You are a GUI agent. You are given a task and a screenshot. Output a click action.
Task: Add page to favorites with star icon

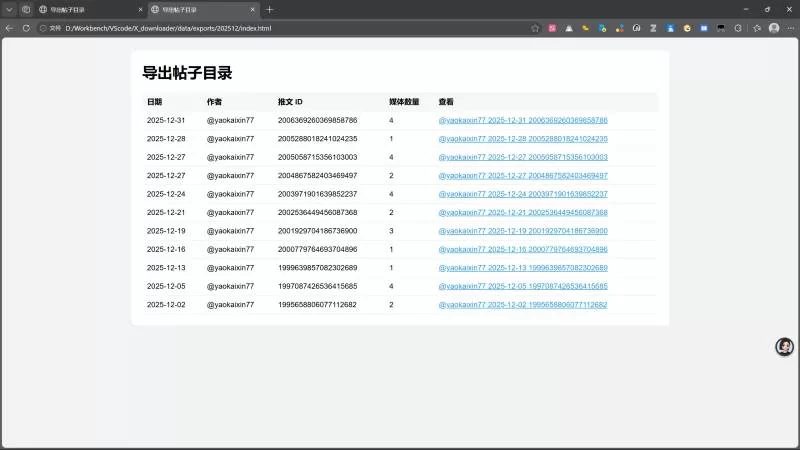[x=535, y=29]
